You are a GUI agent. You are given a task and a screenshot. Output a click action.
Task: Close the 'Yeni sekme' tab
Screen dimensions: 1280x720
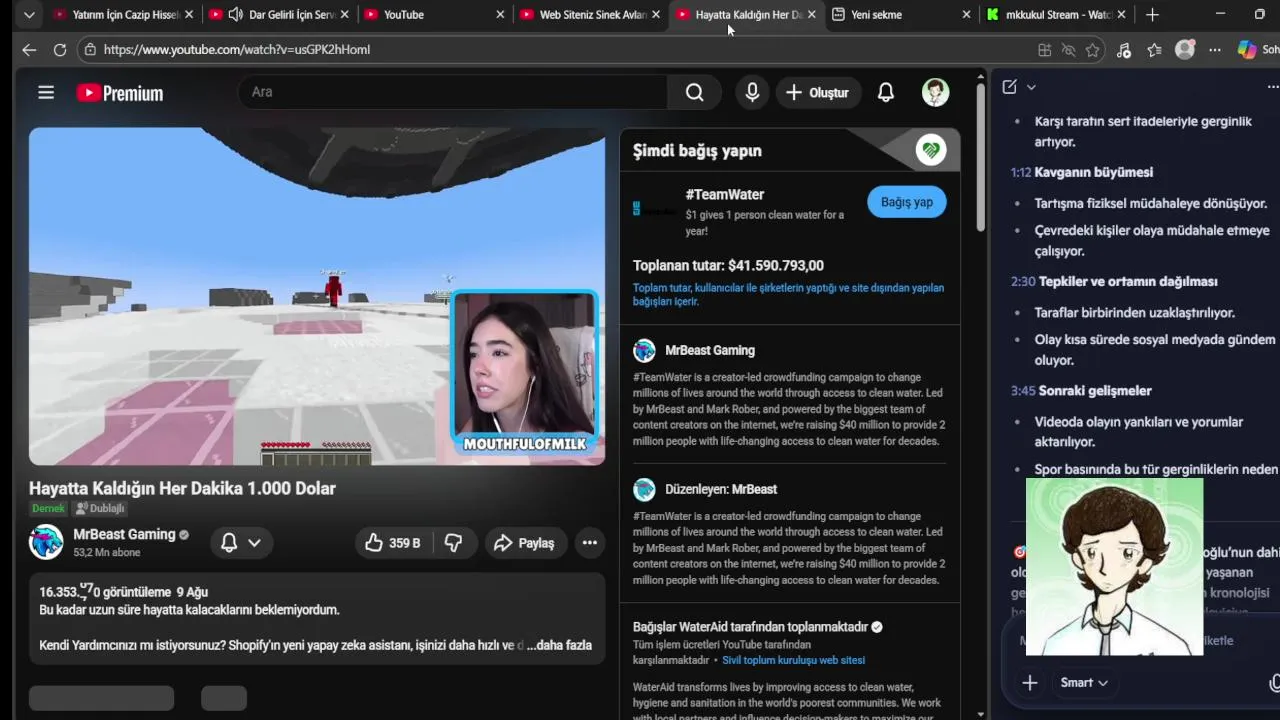pyautogui.click(x=966, y=15)
